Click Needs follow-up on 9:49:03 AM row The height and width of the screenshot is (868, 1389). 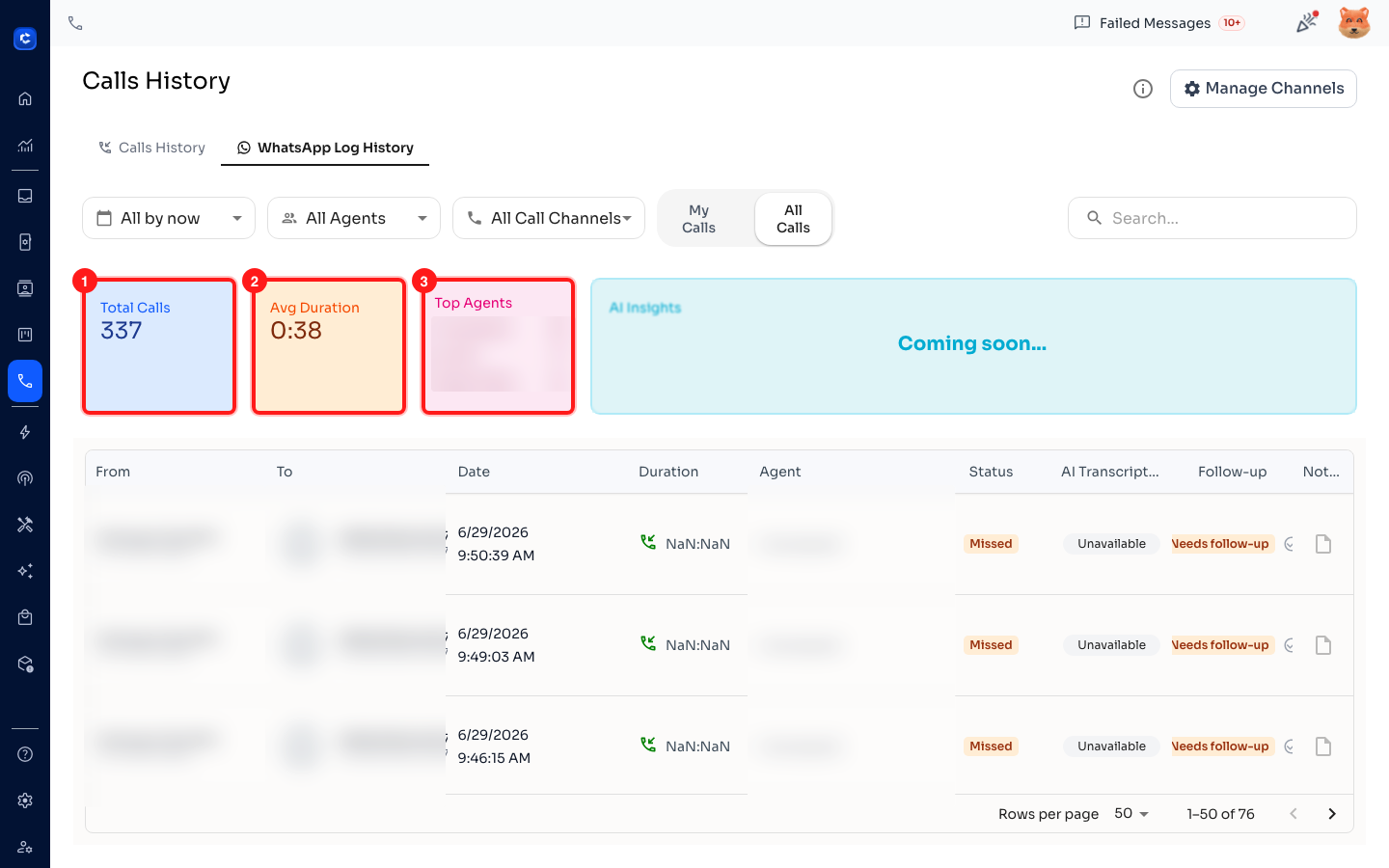pyautogui.click(x=1222, y=645)
